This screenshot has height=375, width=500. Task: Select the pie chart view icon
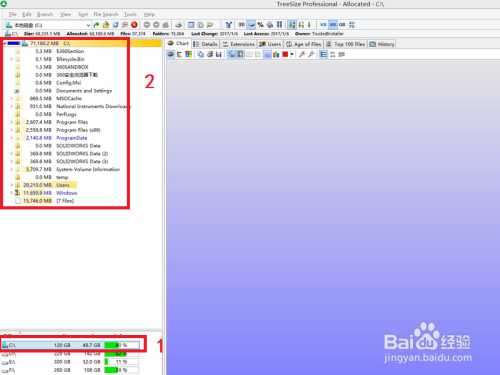tap(171, 54)
